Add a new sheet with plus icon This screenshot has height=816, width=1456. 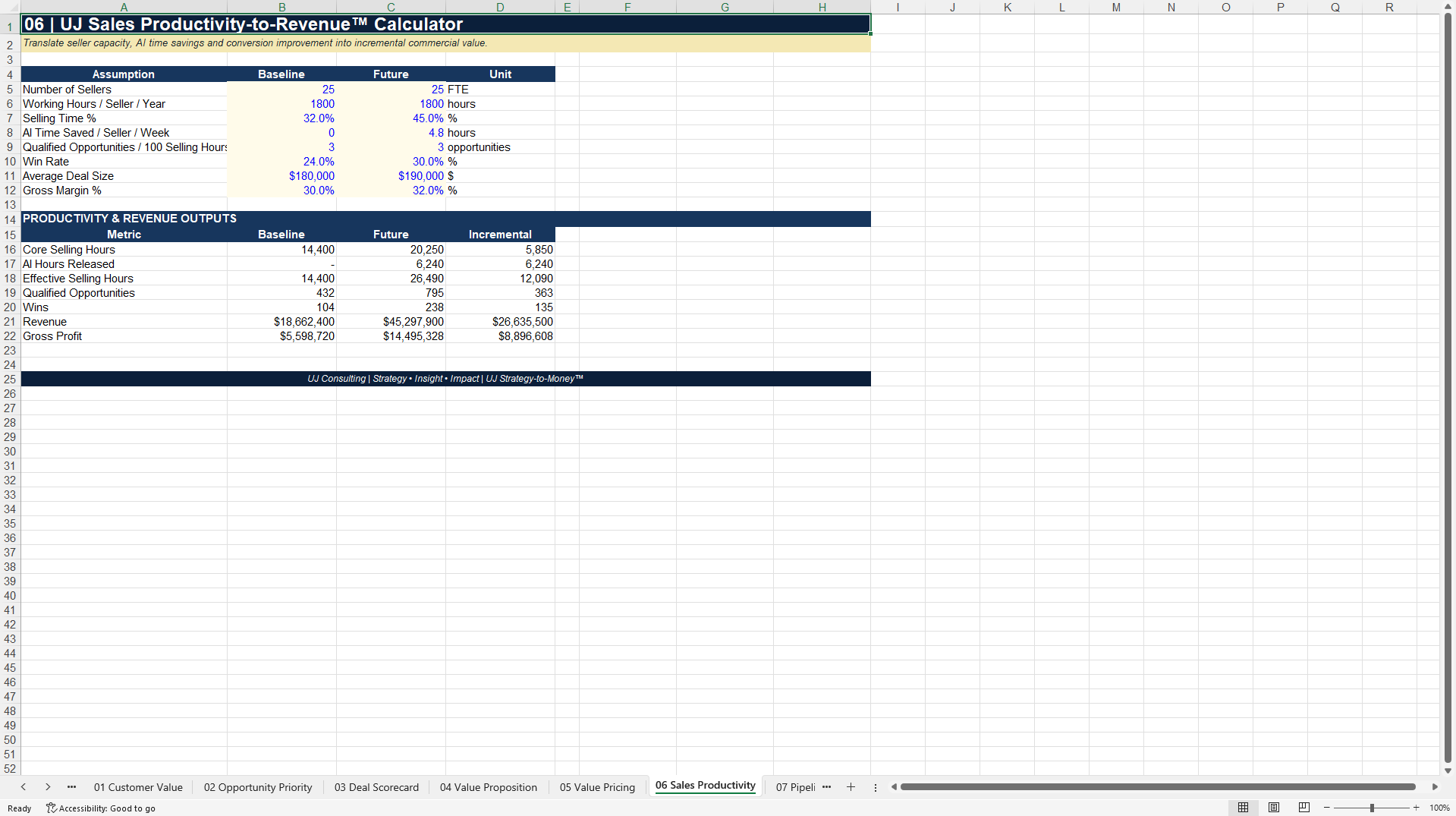(x=851, y=787)
